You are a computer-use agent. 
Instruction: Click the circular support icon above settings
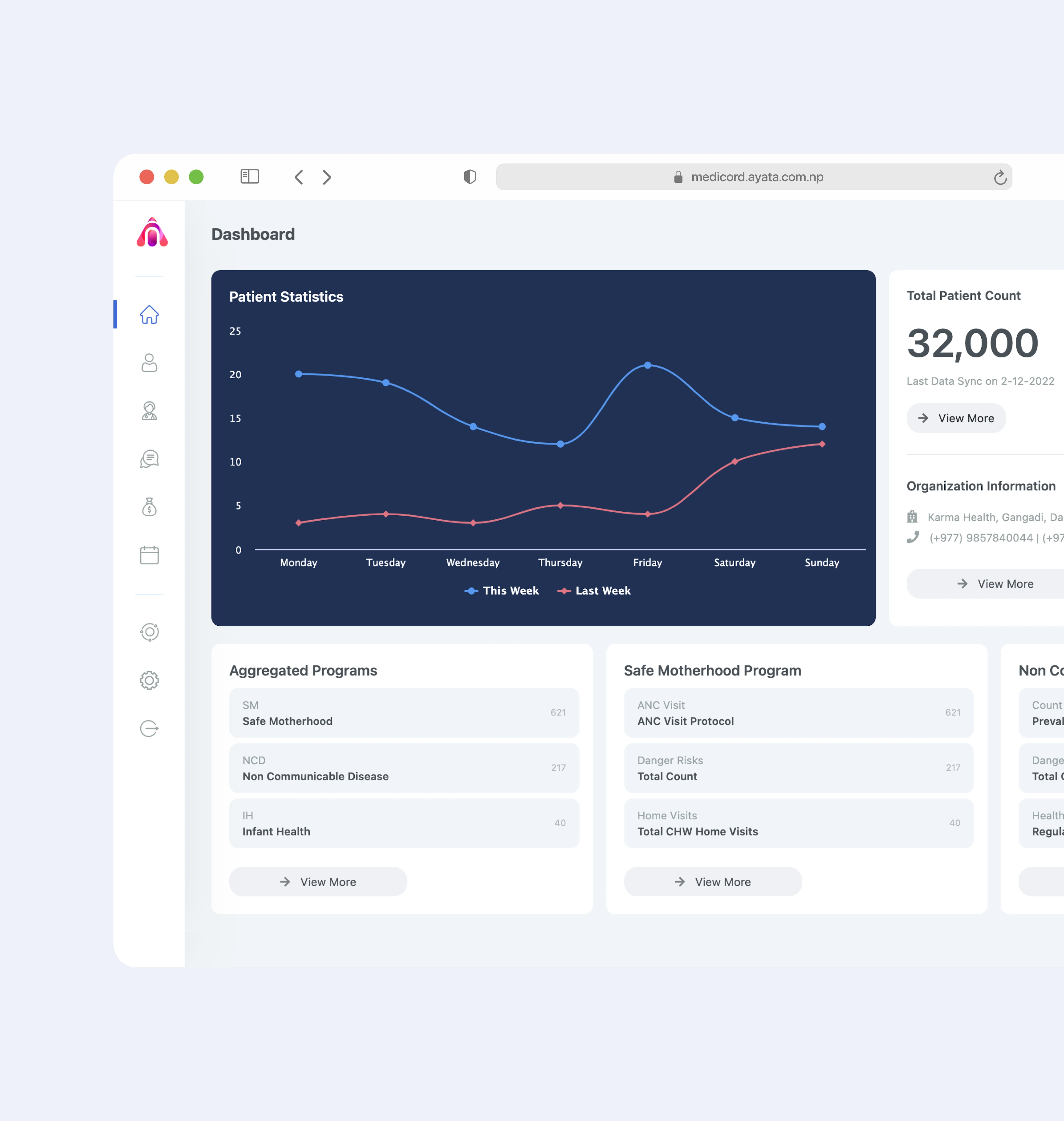click(149, 632)
